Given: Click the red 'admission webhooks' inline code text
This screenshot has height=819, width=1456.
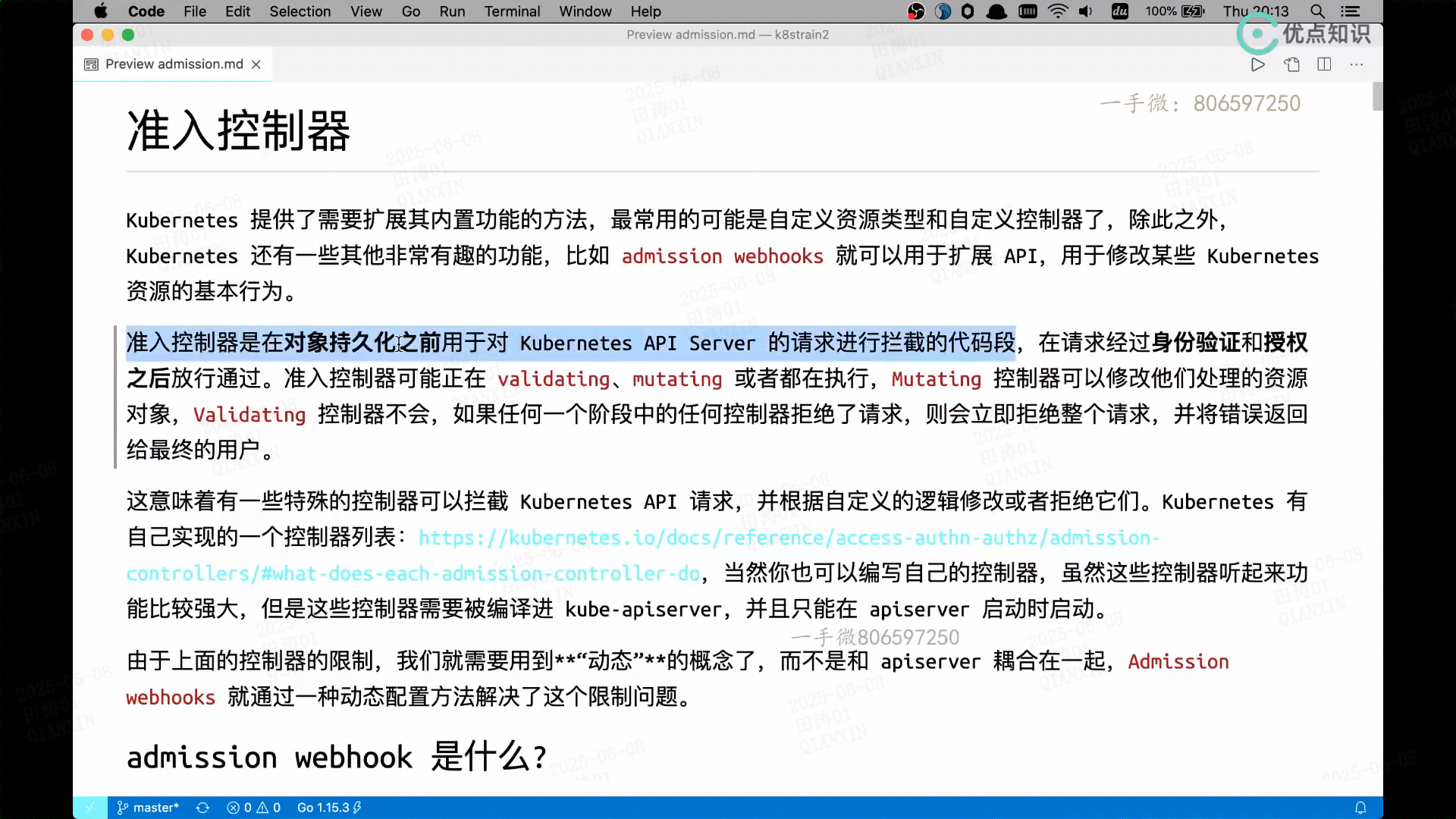Looking at the screenshot, I should point(722,256).
